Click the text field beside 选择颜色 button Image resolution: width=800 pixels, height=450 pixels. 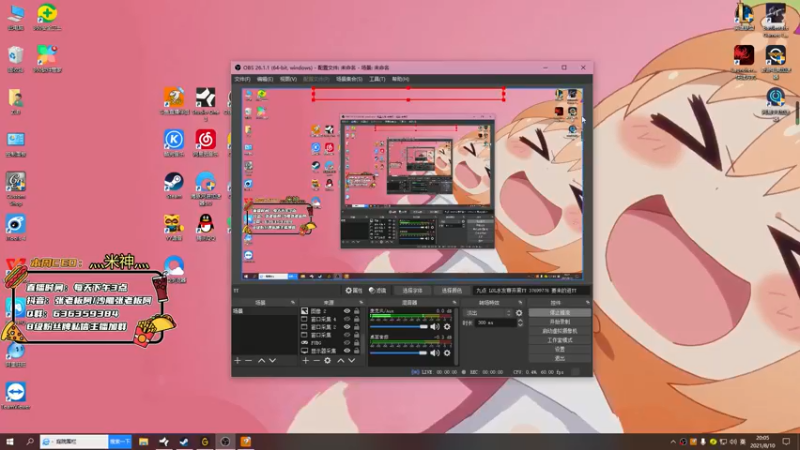(532, 291)
